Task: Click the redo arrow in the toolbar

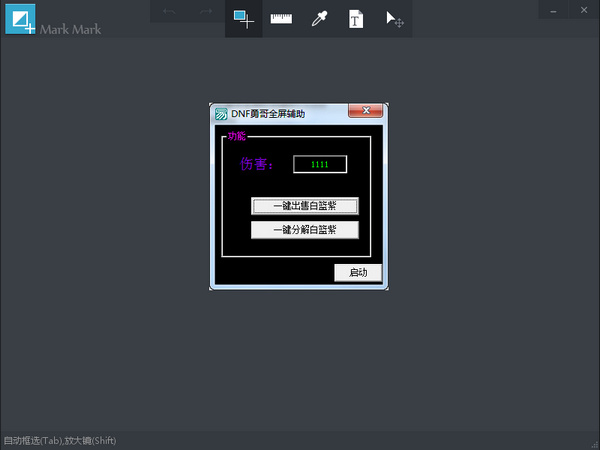Action: pos(206,13)
